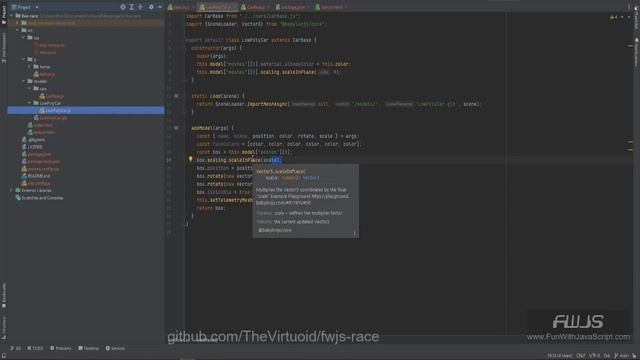Collapse the LowPolyCar folder
Screen dimensions: 640x360
coord(30,103)
